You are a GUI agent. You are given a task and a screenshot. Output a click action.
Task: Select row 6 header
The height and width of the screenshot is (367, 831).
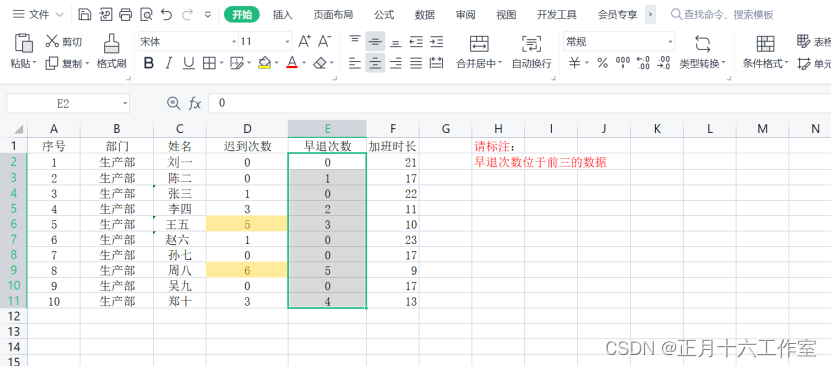pos(14,224)
